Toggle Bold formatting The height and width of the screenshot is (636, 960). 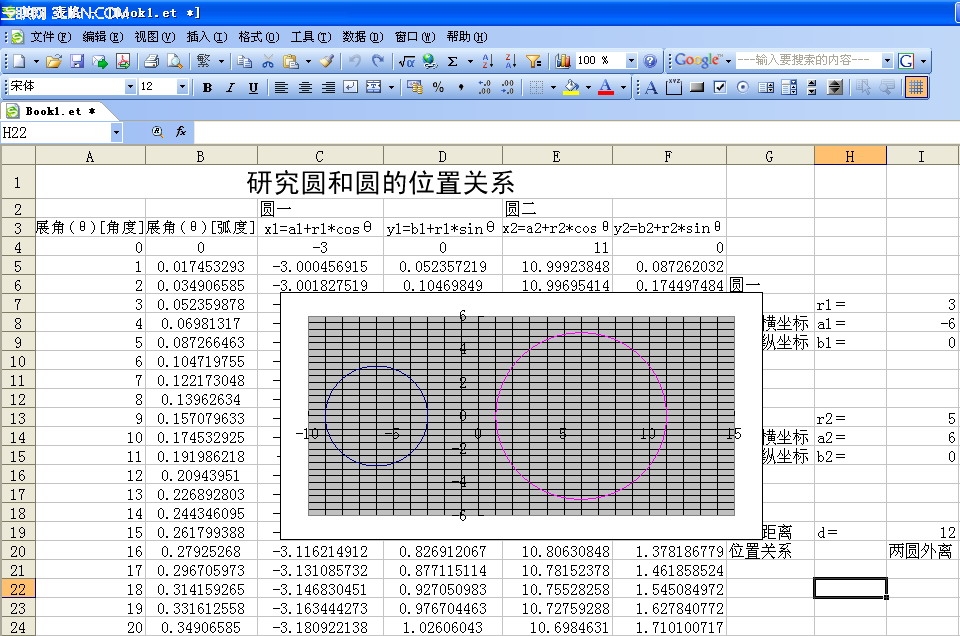tap(207, 87)
